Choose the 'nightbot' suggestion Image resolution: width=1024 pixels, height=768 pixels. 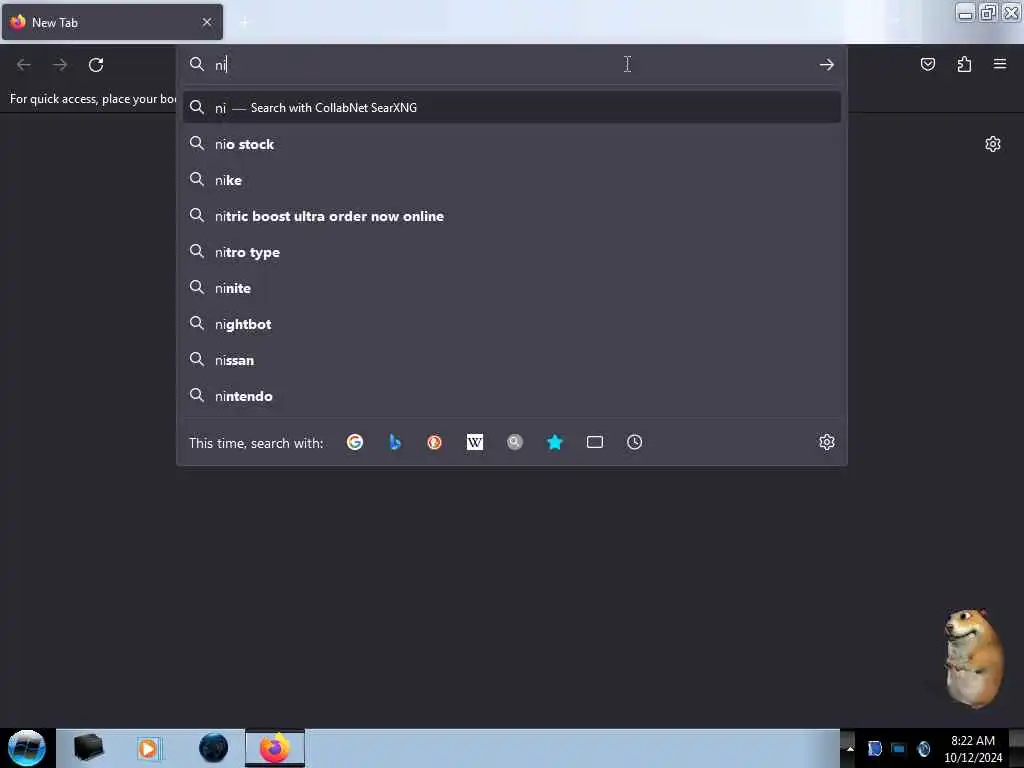[512, 323]
